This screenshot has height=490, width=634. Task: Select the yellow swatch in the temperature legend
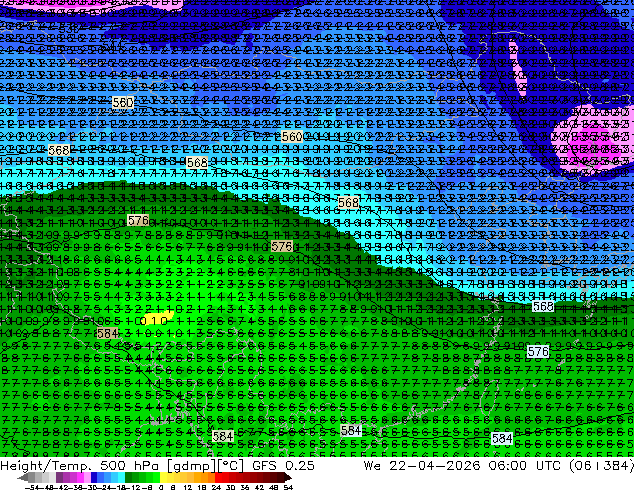pyautogui.click(x=163, y=477)
